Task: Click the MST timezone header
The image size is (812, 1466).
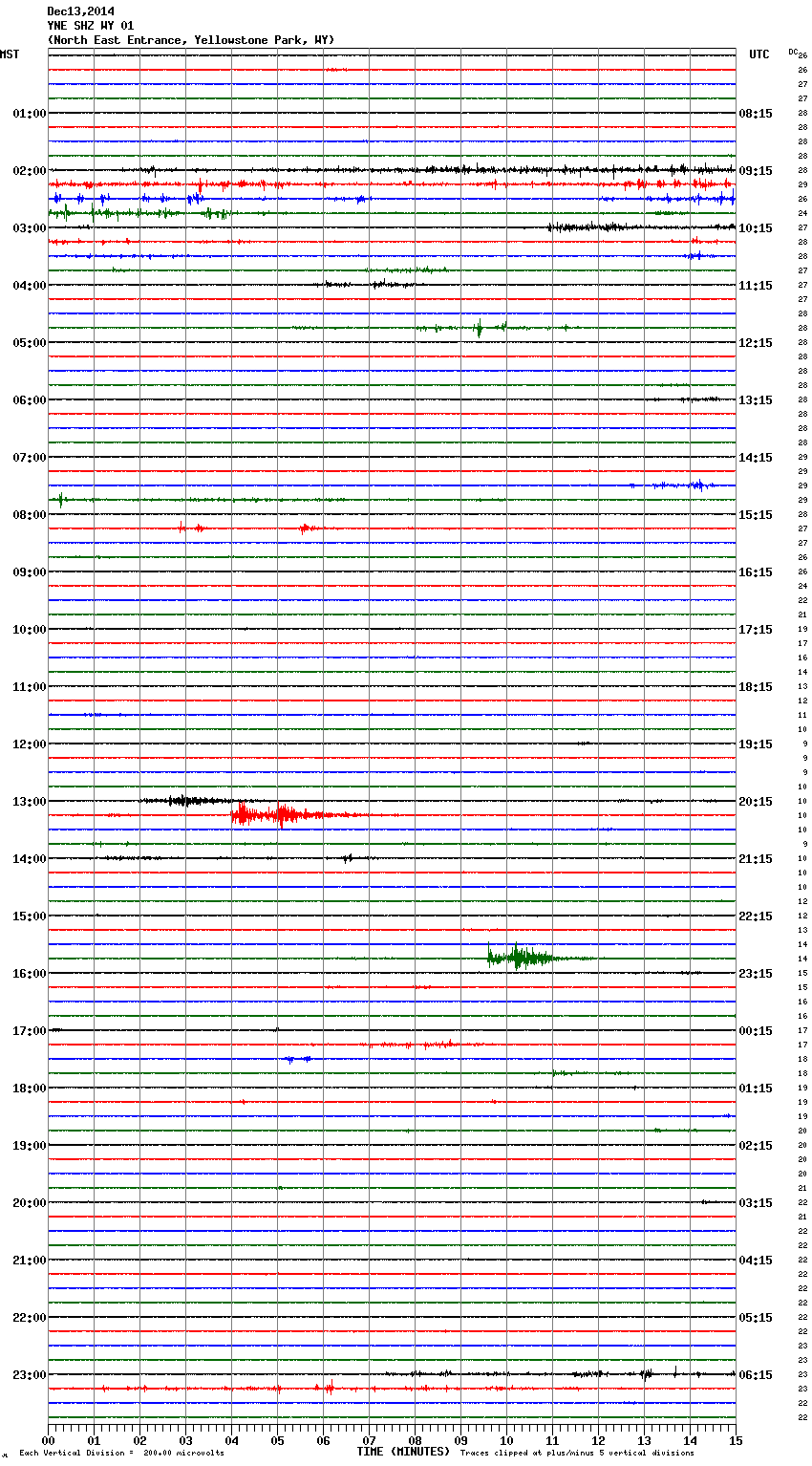Action: pyautogui.click(x=10, y=54)
